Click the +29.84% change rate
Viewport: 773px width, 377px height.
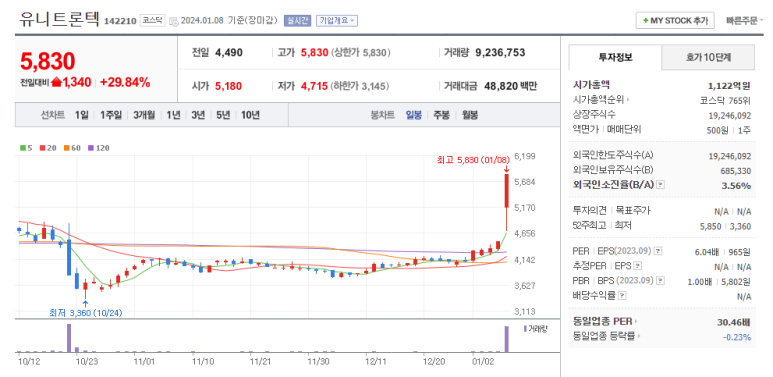point(125,83)
